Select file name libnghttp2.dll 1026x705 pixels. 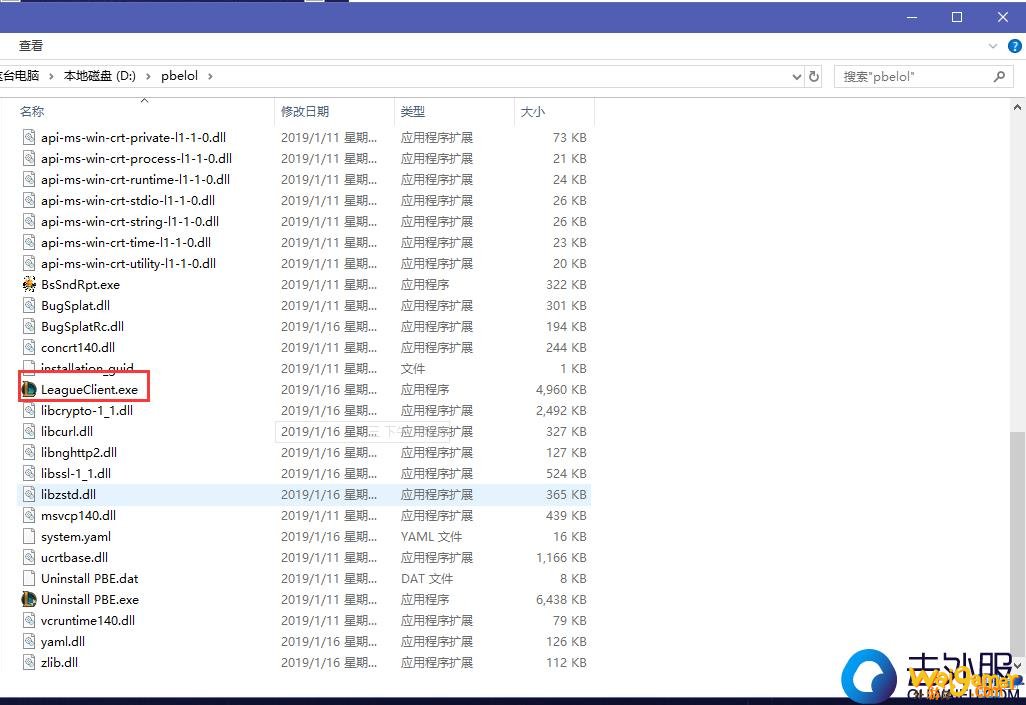(x=79, y=452)
